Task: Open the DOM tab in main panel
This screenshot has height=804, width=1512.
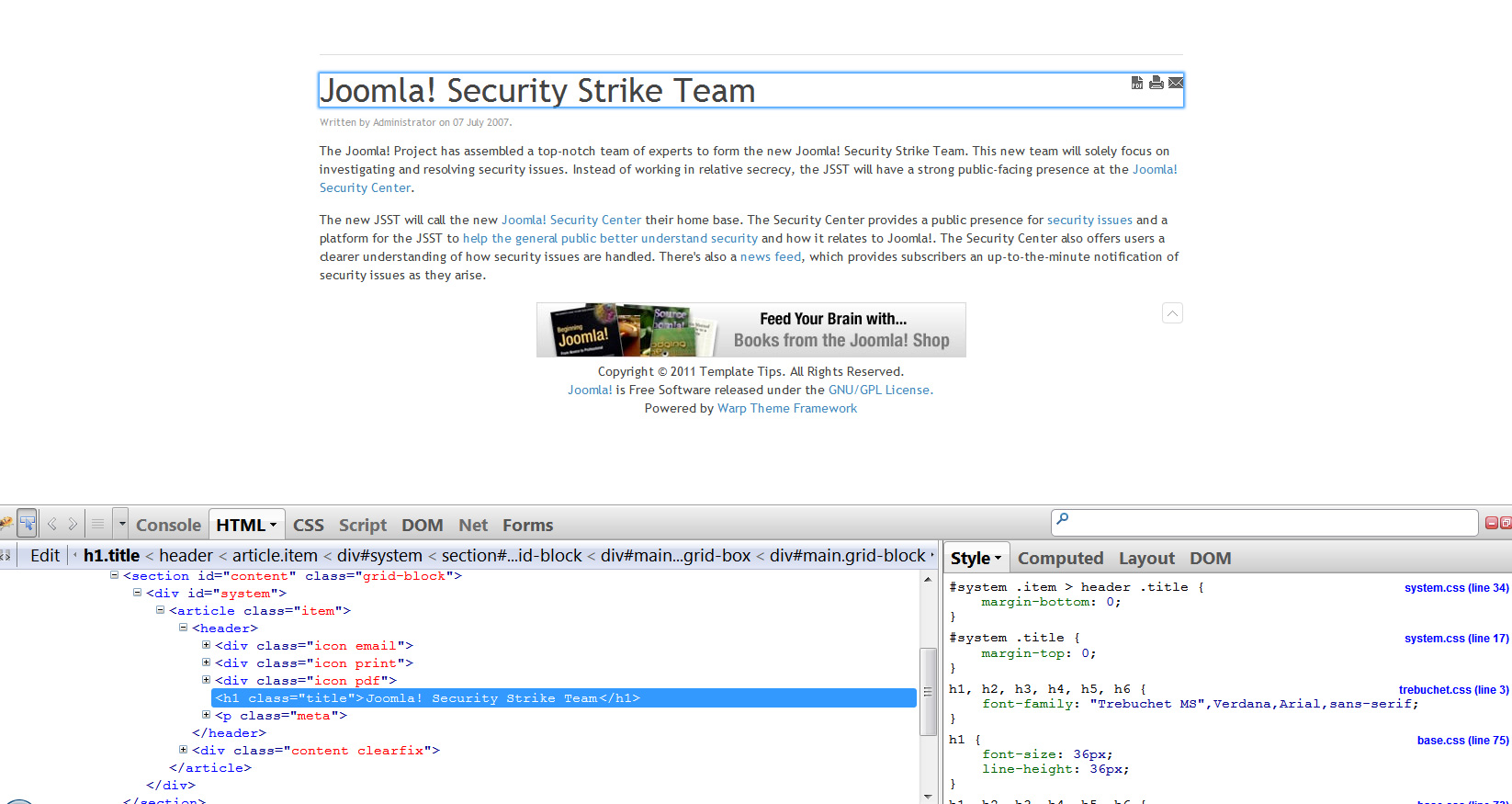Action: pos(423,525)
